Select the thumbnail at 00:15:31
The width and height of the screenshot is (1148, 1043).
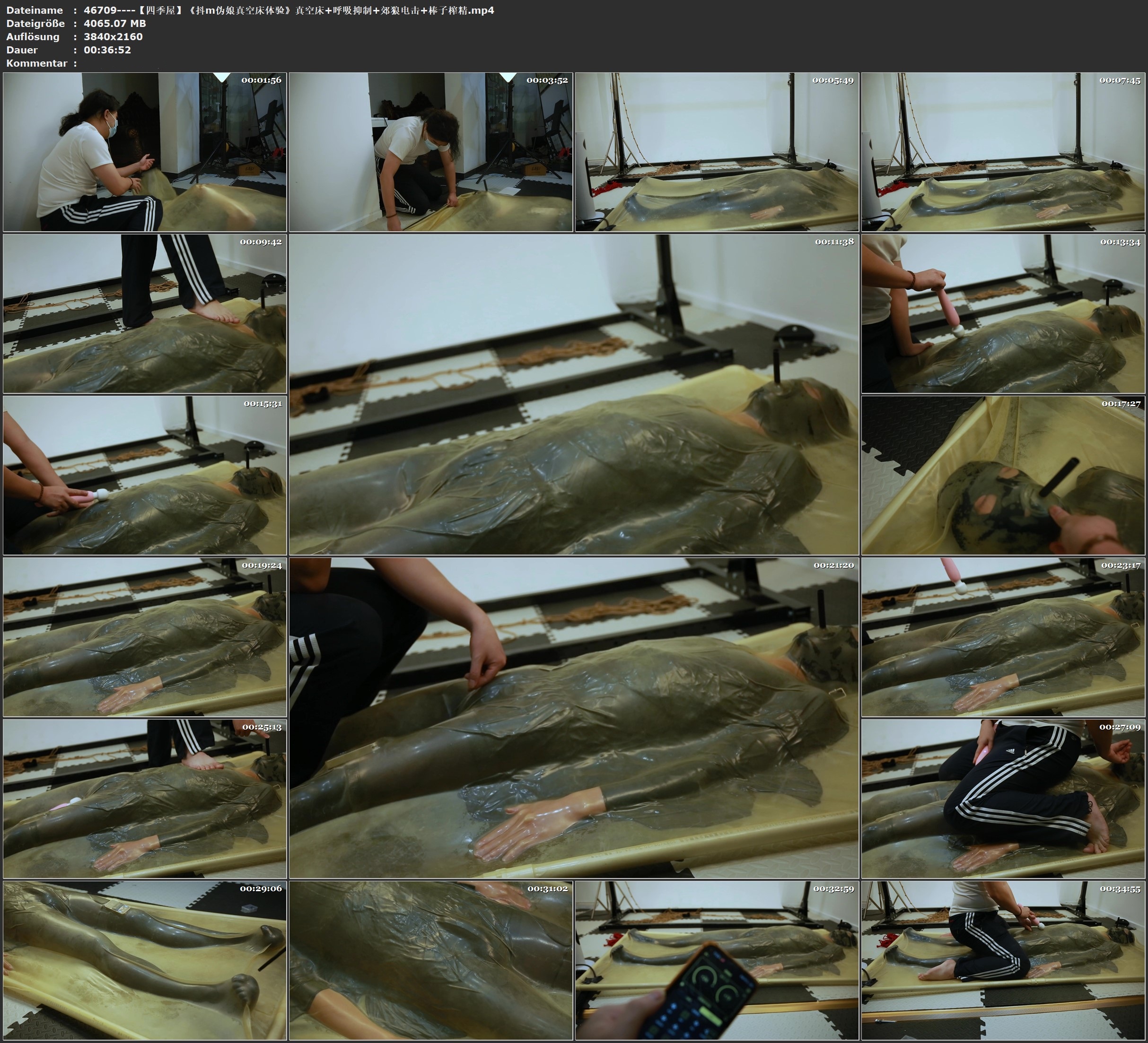(145, 475)
